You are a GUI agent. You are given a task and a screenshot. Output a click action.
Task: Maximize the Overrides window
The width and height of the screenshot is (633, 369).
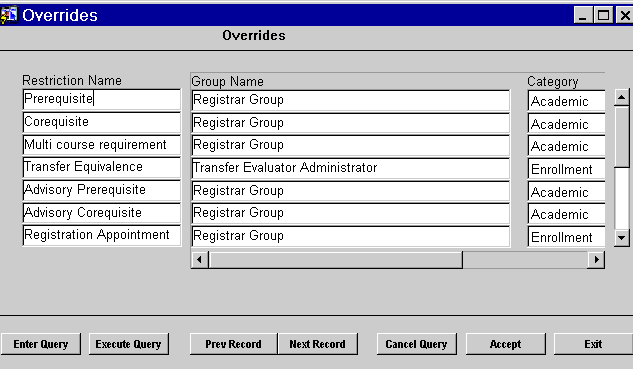tap(603, 15)
